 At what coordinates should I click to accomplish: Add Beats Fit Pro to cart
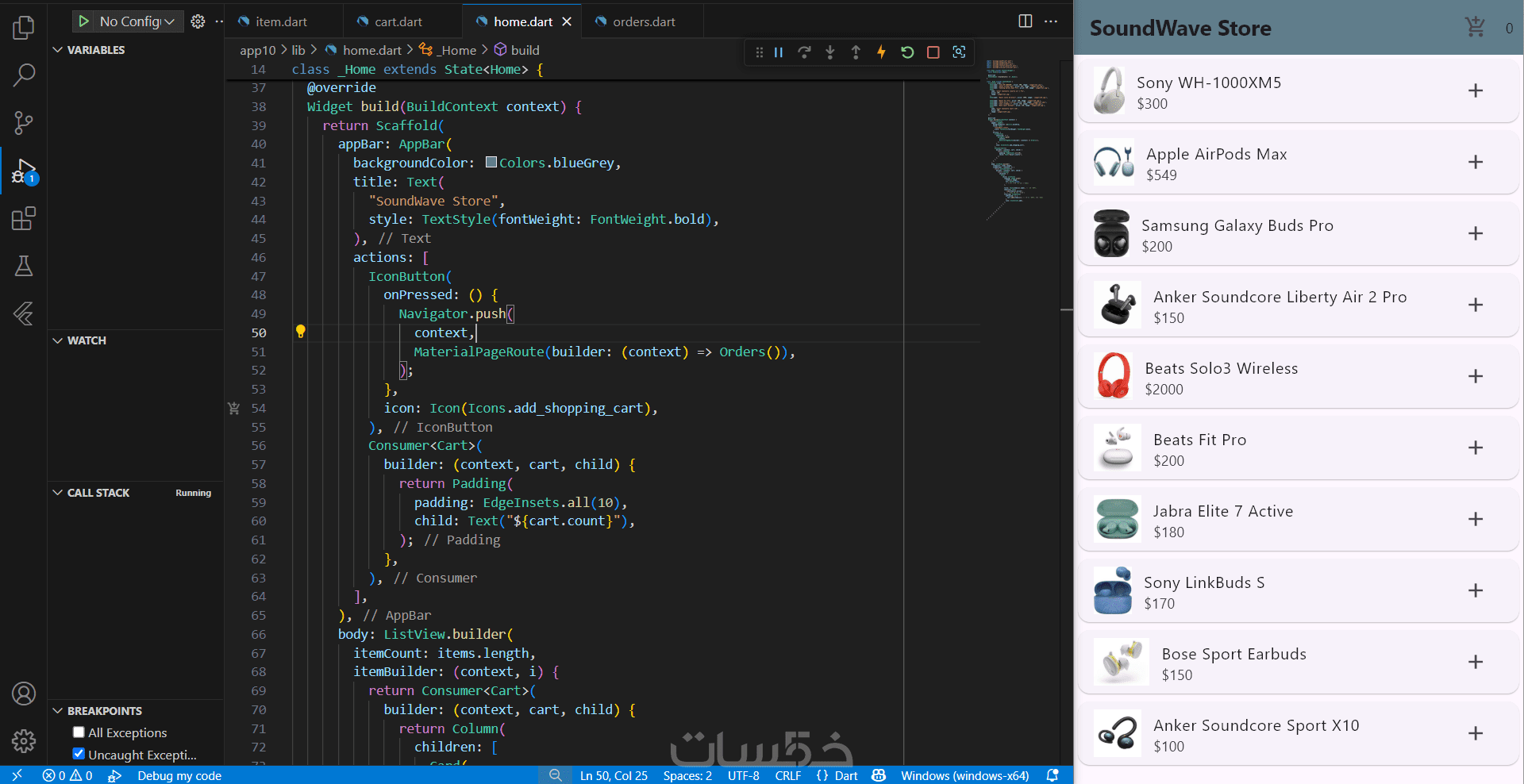pos(1476,448)
